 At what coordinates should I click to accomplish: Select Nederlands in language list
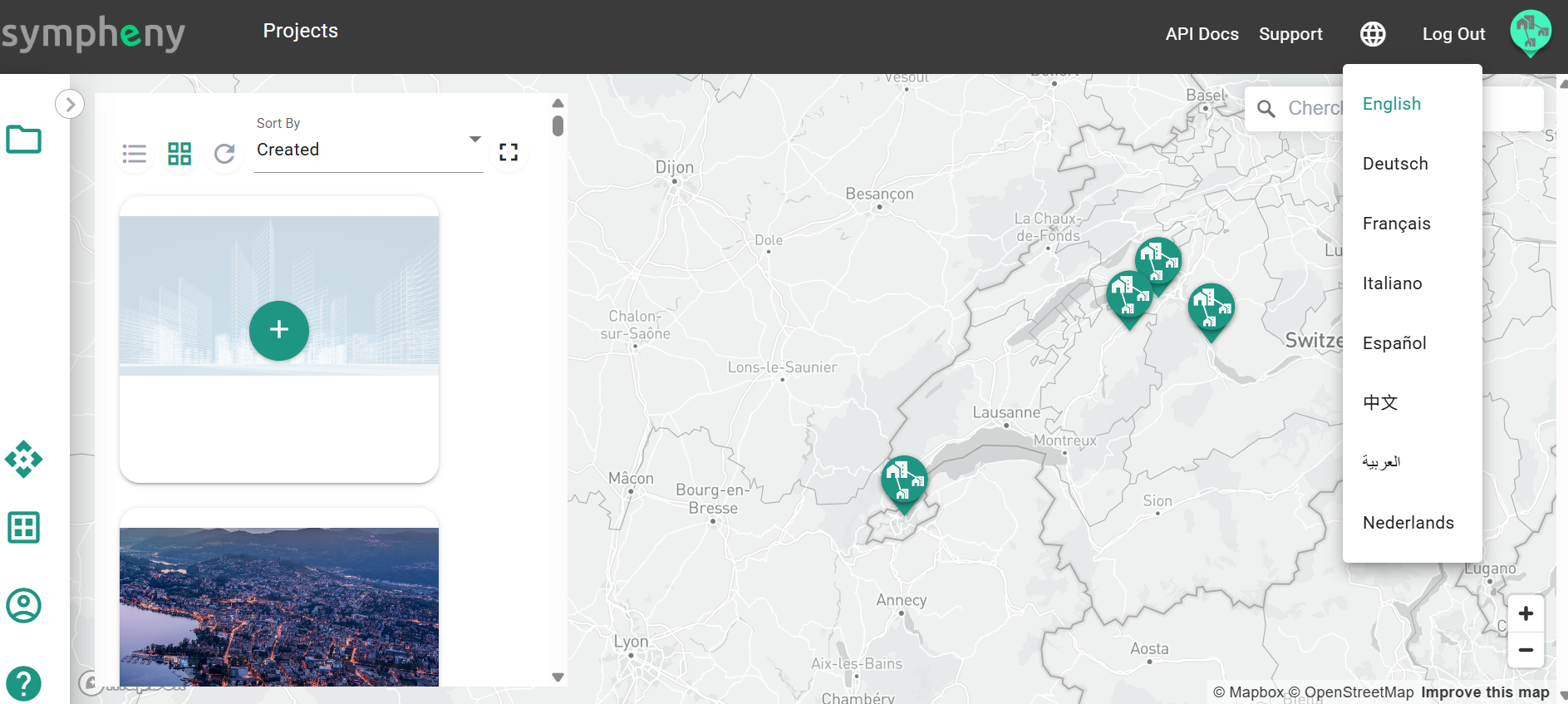click(x=1408, y=523)
